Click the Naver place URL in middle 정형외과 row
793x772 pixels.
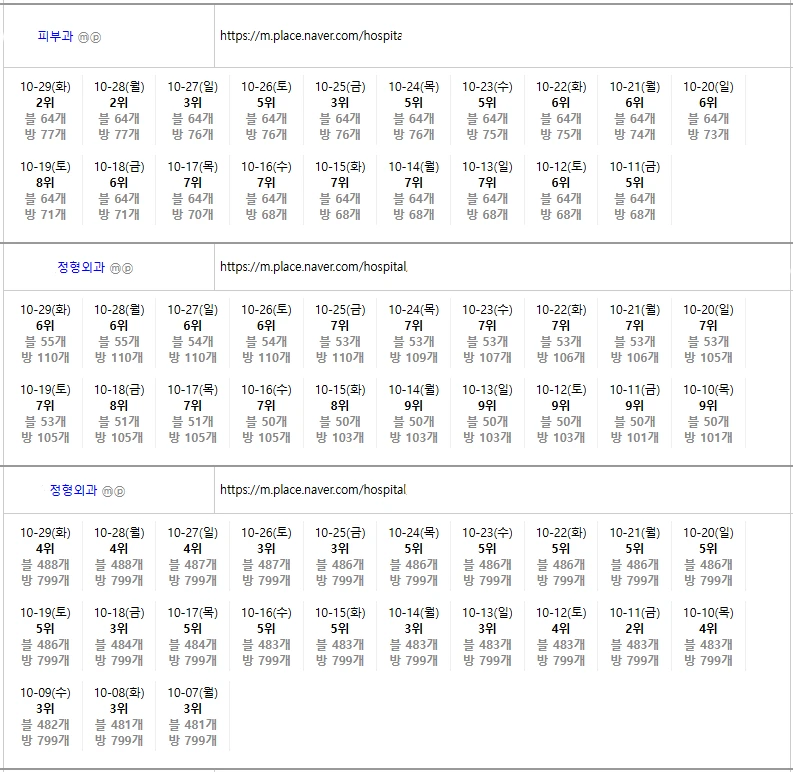(313, 267)
